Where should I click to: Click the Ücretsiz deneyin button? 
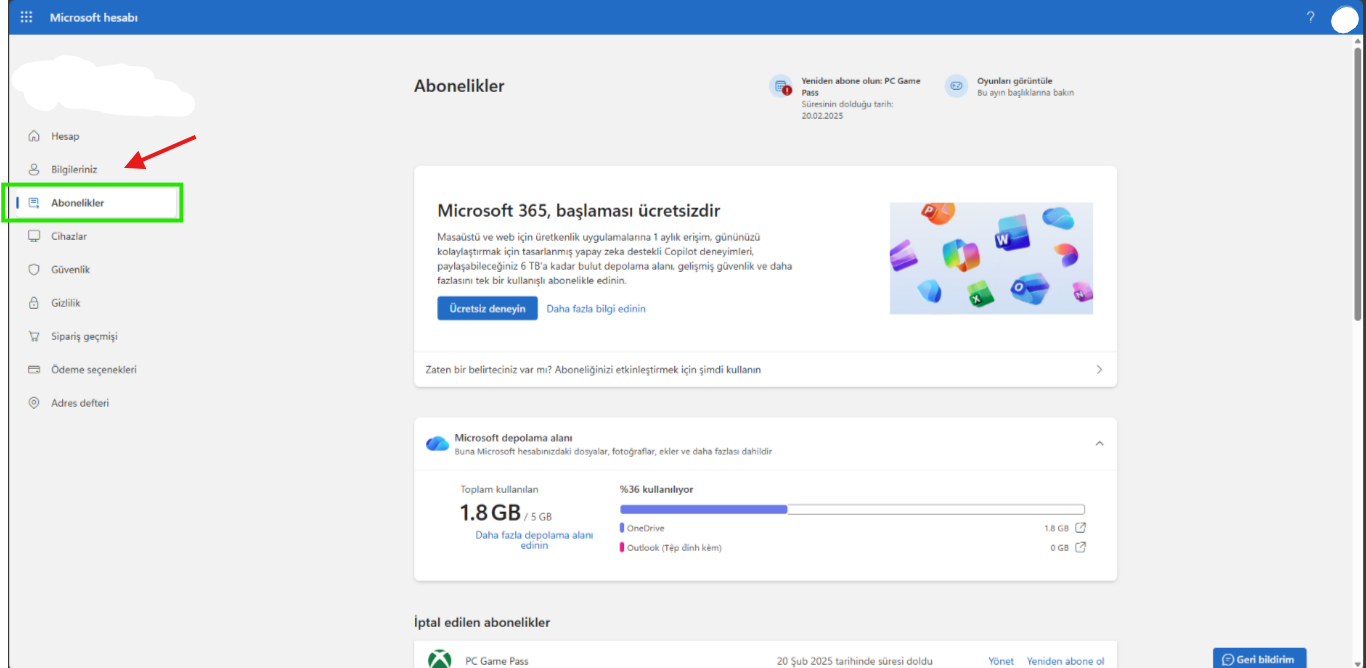487,308
